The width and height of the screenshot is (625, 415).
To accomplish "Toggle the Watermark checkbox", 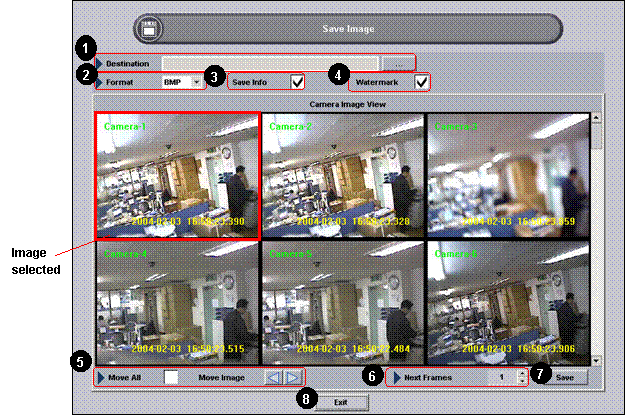I will (421, 82).
